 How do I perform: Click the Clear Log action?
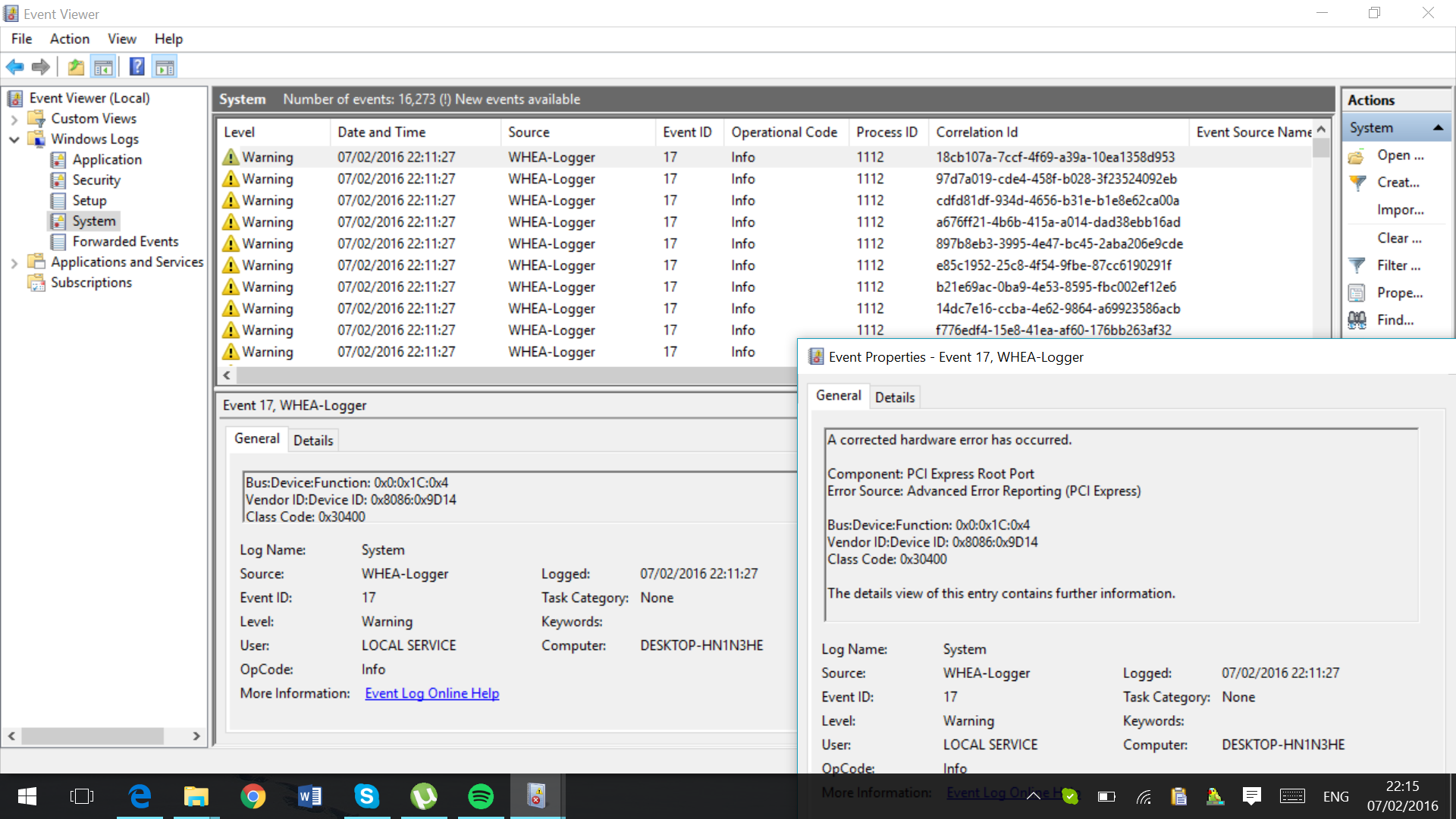point(1399,238)
